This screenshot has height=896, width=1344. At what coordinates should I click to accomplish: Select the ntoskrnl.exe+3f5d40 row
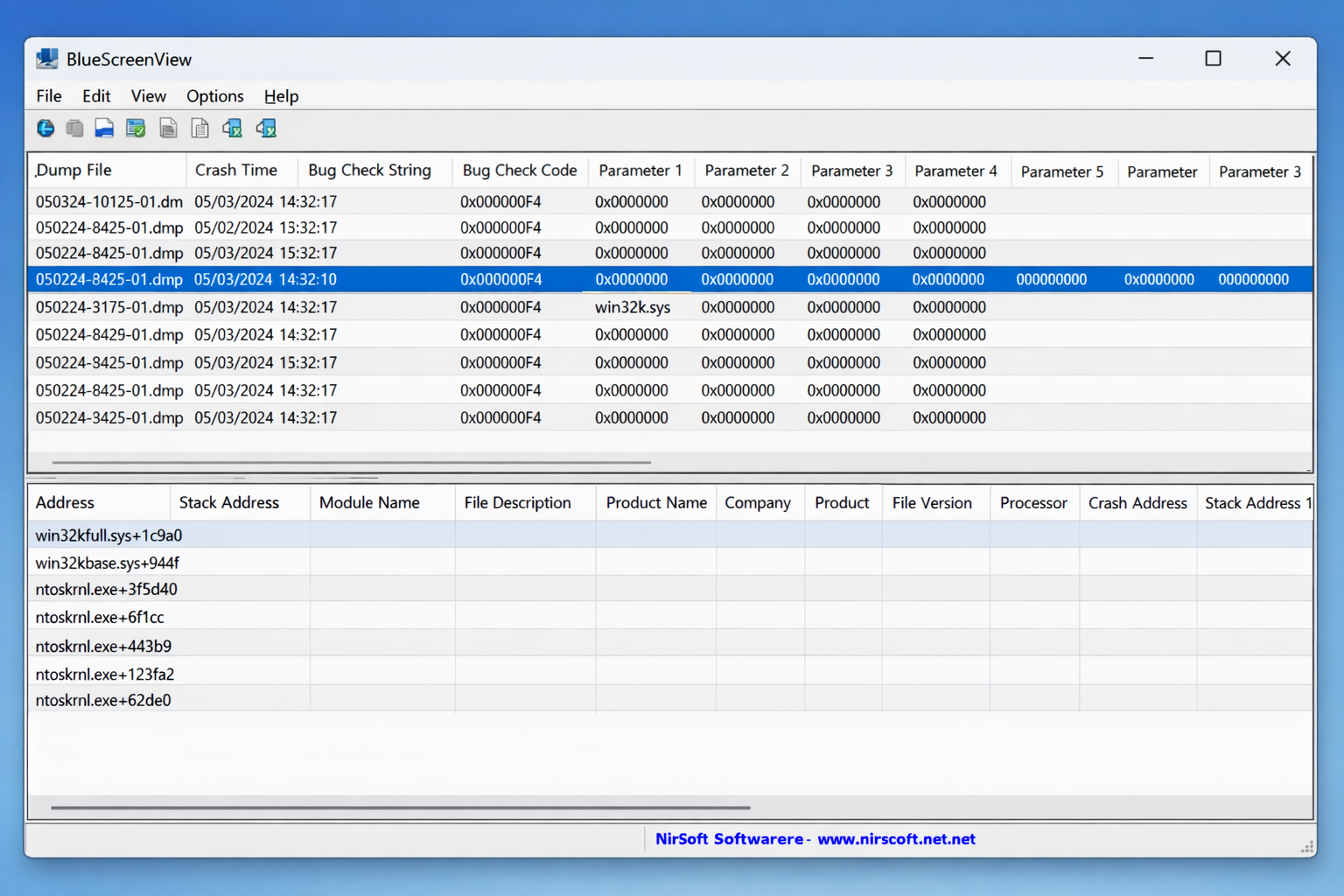coord(670,590)
